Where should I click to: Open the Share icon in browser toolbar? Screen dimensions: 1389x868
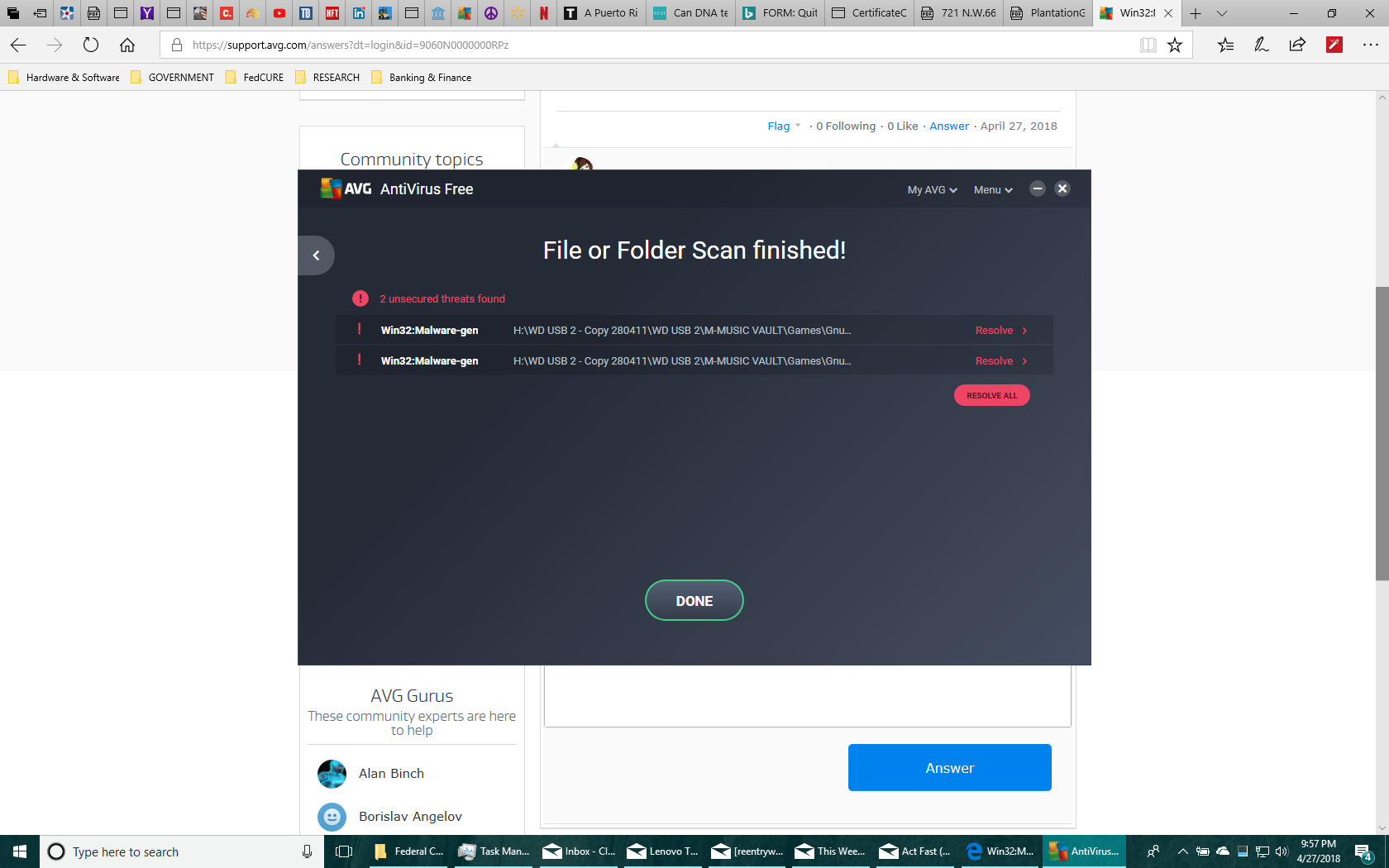click(x=1297, y=45)
